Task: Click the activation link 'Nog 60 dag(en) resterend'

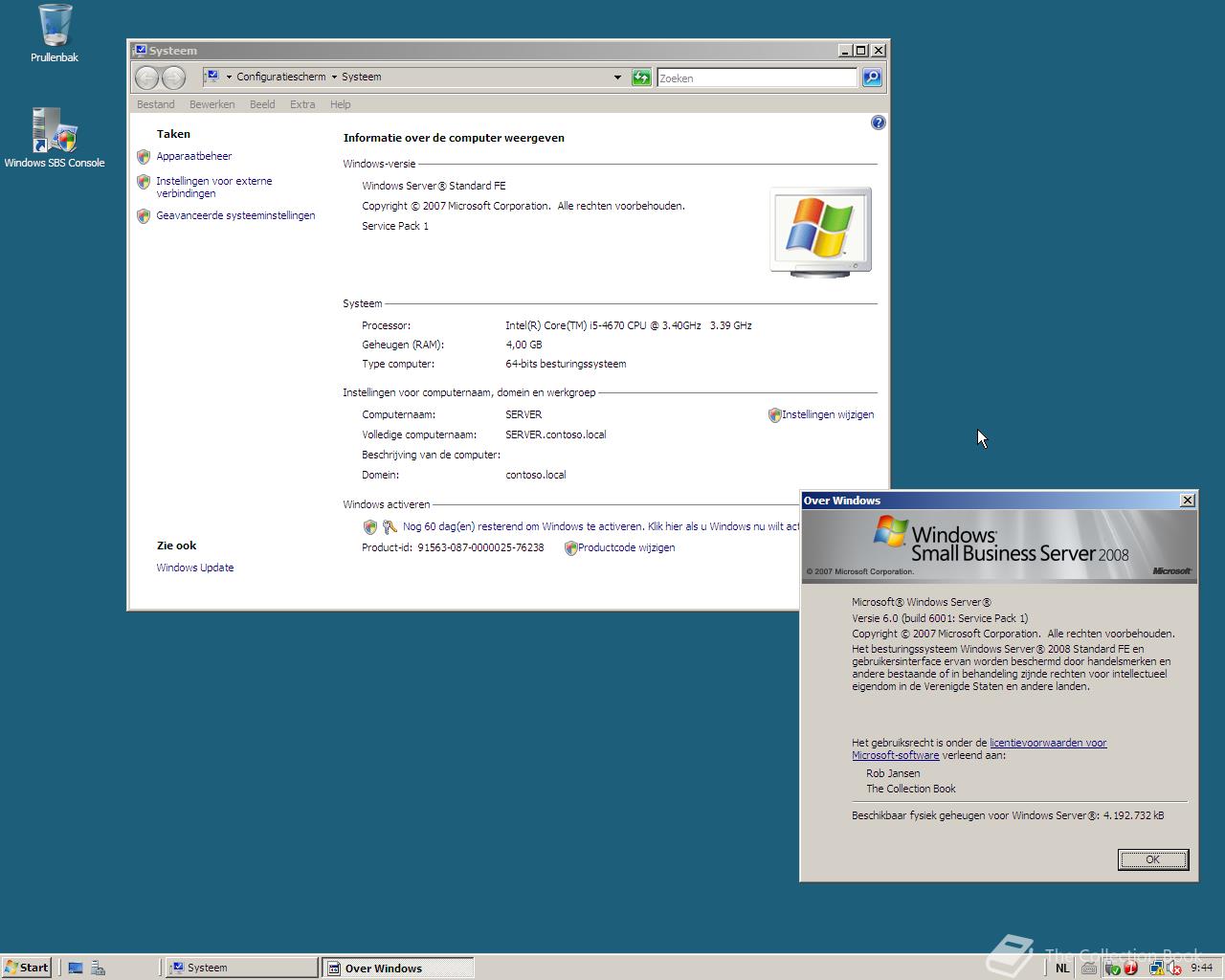Action: coord(601,526)
